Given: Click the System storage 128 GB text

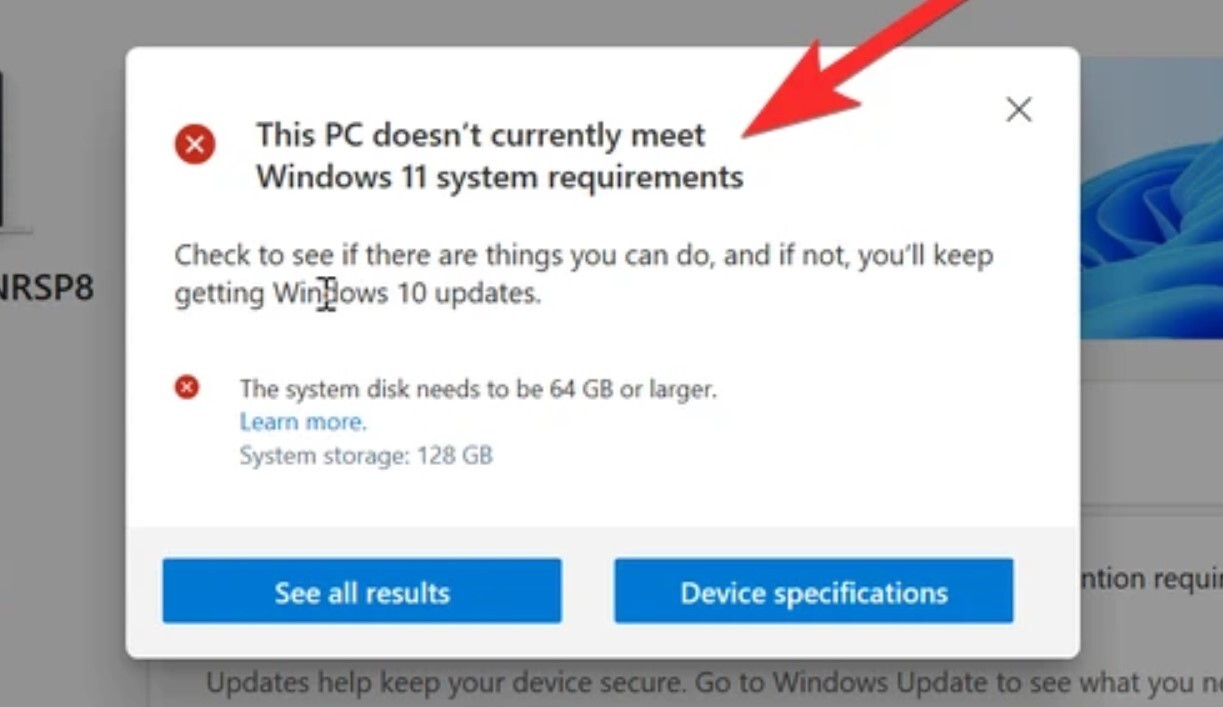Looking at the screenshot, I should pos(365,455).
